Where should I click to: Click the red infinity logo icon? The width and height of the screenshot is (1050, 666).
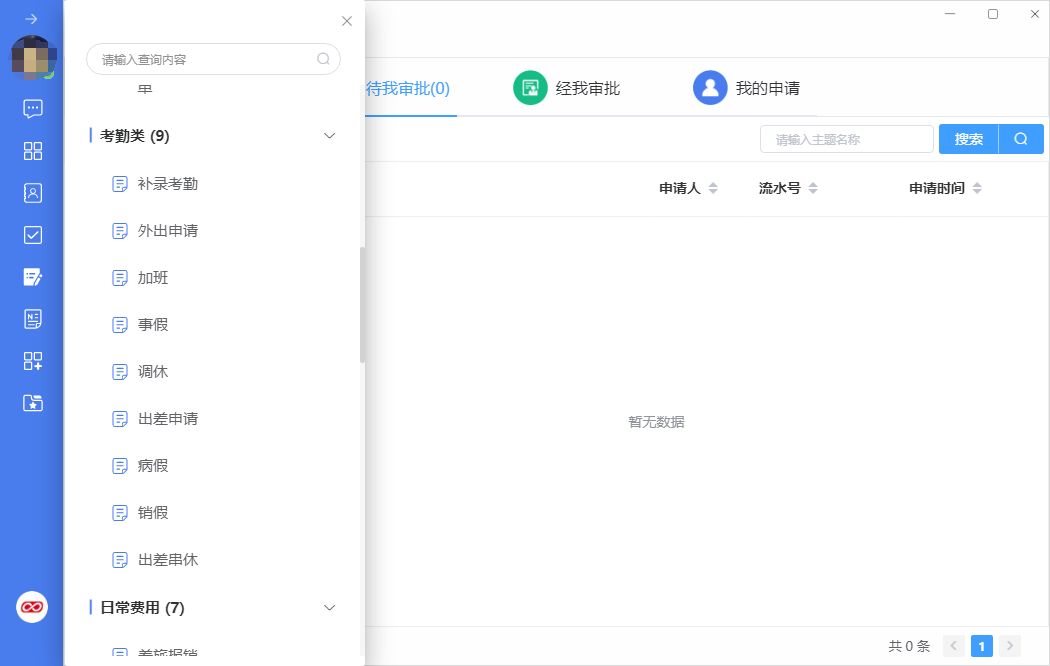[x=32, y=607]
